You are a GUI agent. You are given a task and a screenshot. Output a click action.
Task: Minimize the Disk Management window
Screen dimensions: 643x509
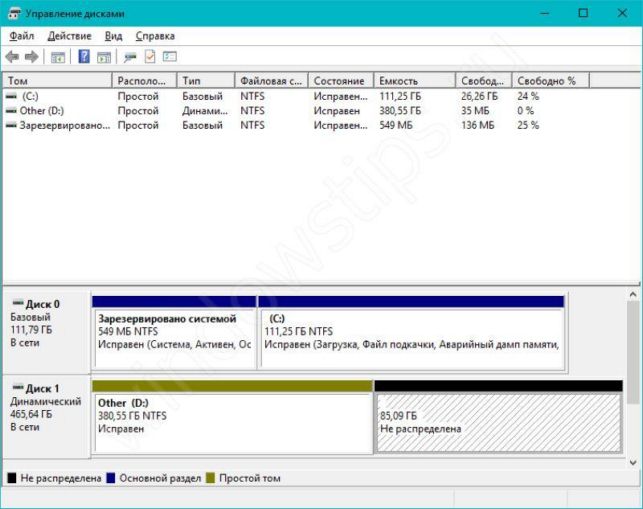click(545, 13)
